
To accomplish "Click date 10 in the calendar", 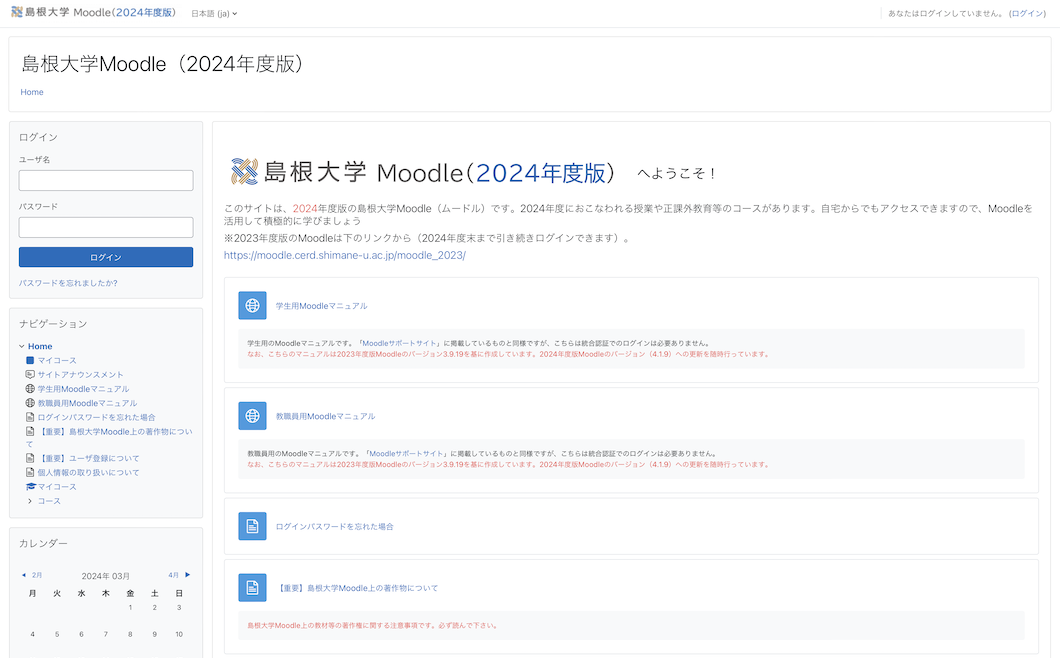I will coord(179,634).
